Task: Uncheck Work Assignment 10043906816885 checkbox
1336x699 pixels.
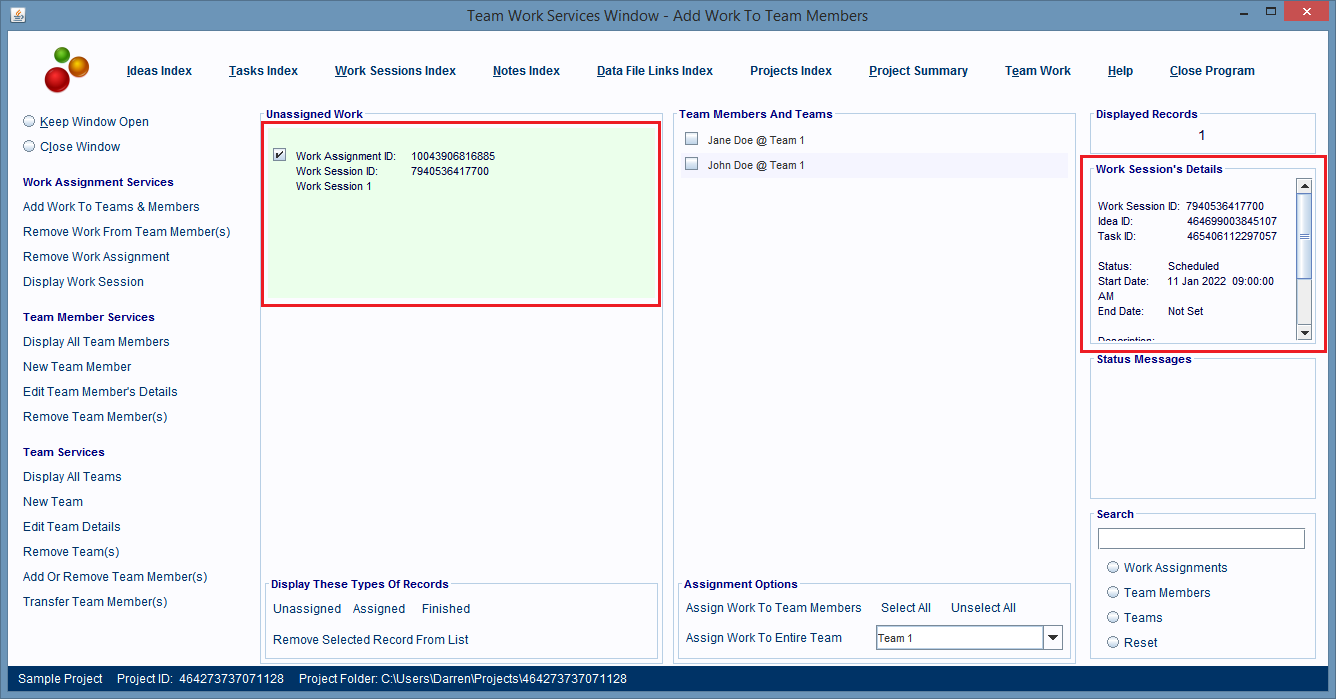Action: [x=279, y=155]
